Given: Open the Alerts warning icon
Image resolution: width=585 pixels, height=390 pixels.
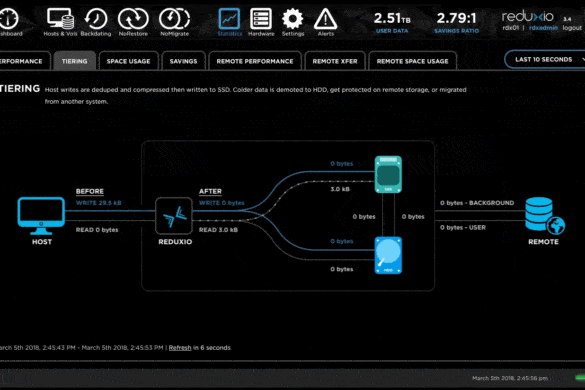Looking at the screenshot, I should pyautogui.click(x=325, y=19).
